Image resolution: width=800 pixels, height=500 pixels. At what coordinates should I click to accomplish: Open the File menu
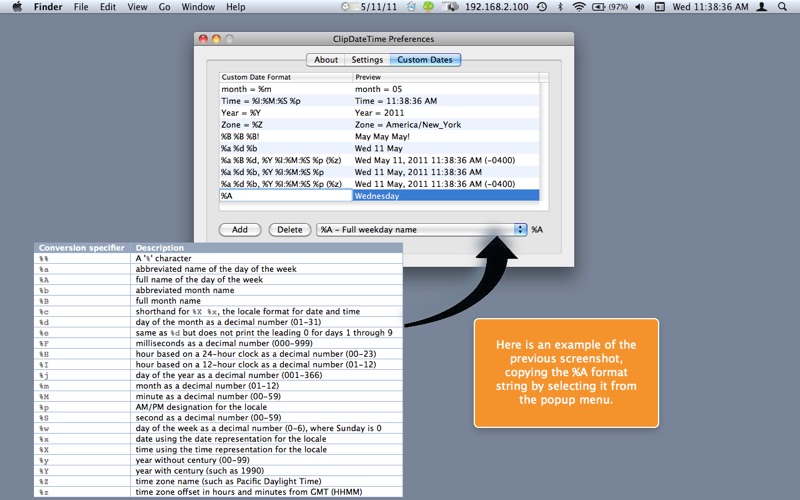(x=81, y=7)
